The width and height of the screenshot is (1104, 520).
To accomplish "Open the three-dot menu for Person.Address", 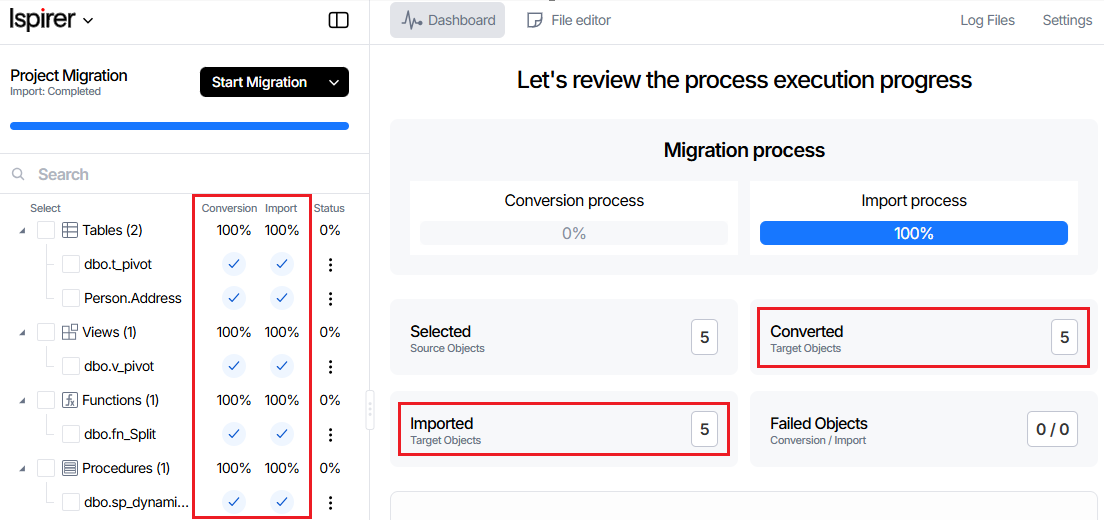I will coord(330,299).
